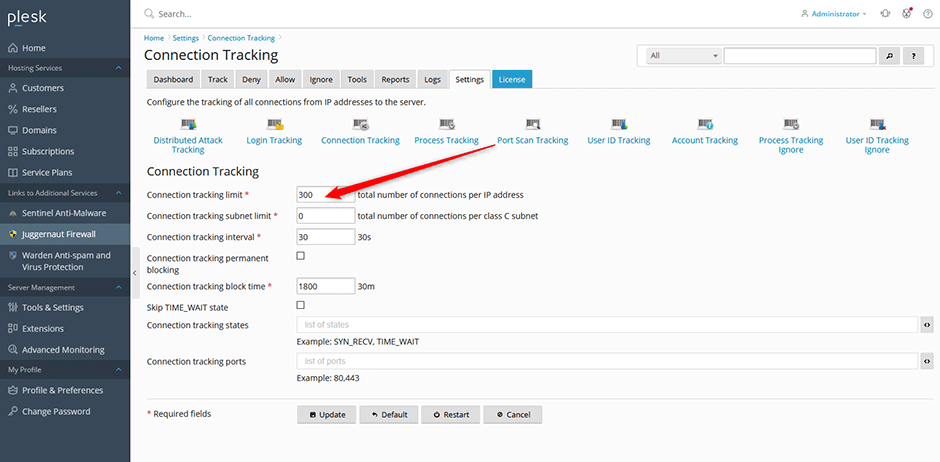
Task: Switch to the Track tab
Action: coord(218,79)
